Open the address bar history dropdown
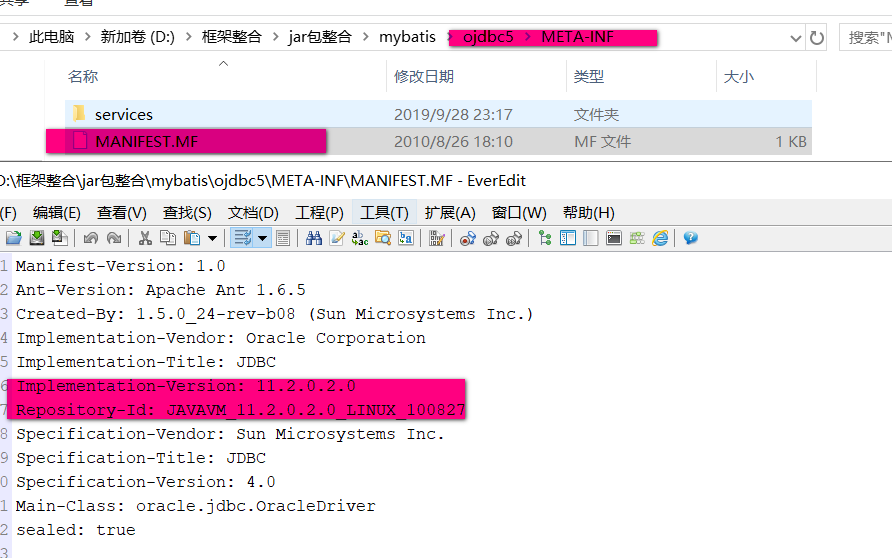The width and height of the screenshot is (892, 558). 795,38
